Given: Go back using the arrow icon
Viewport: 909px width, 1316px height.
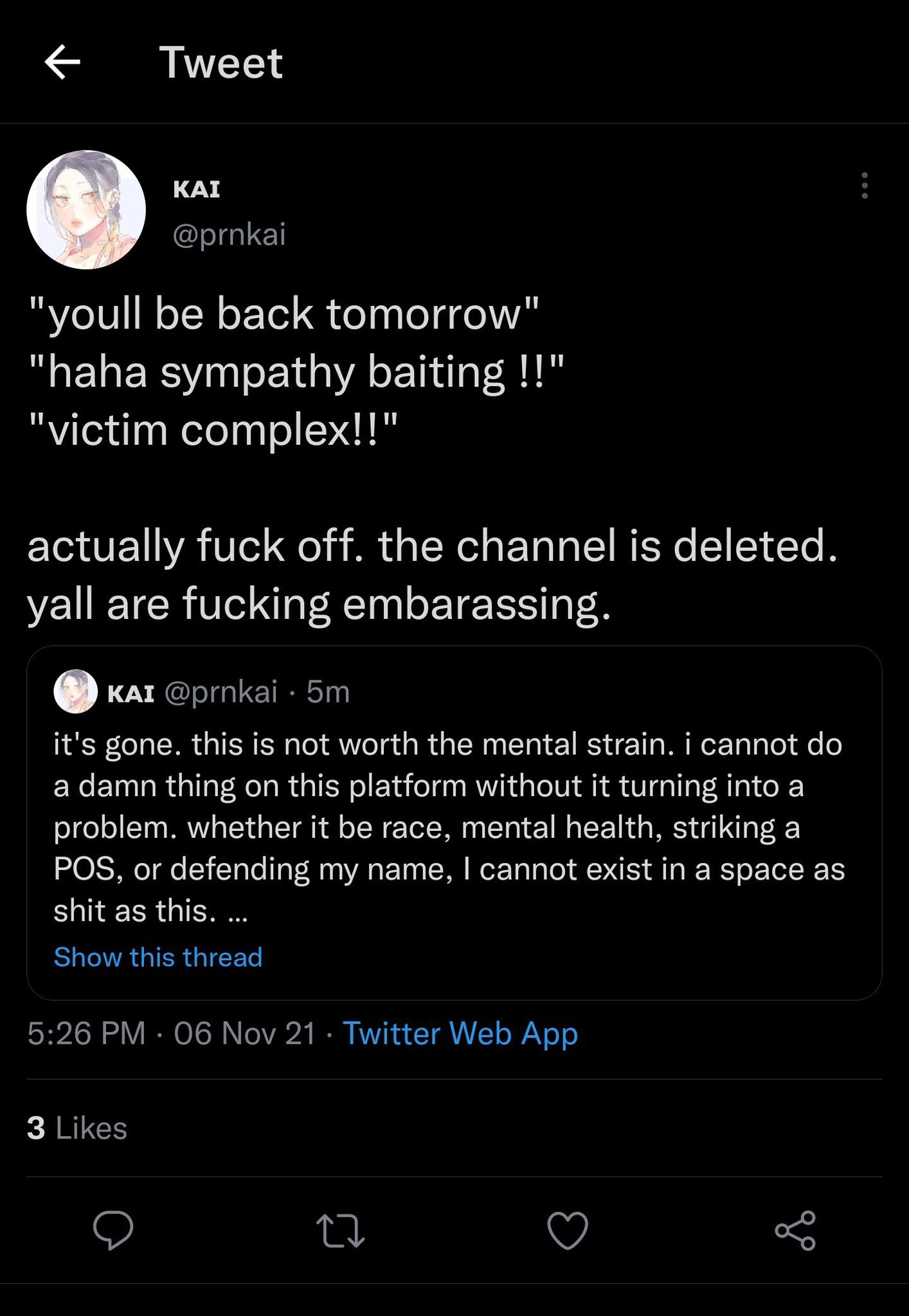Looking at the screenshot, I should [62, 62].
